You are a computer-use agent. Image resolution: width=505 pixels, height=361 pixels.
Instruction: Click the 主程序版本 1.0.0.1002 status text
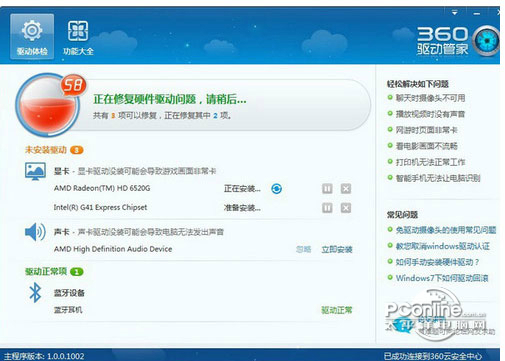[44, 356]
